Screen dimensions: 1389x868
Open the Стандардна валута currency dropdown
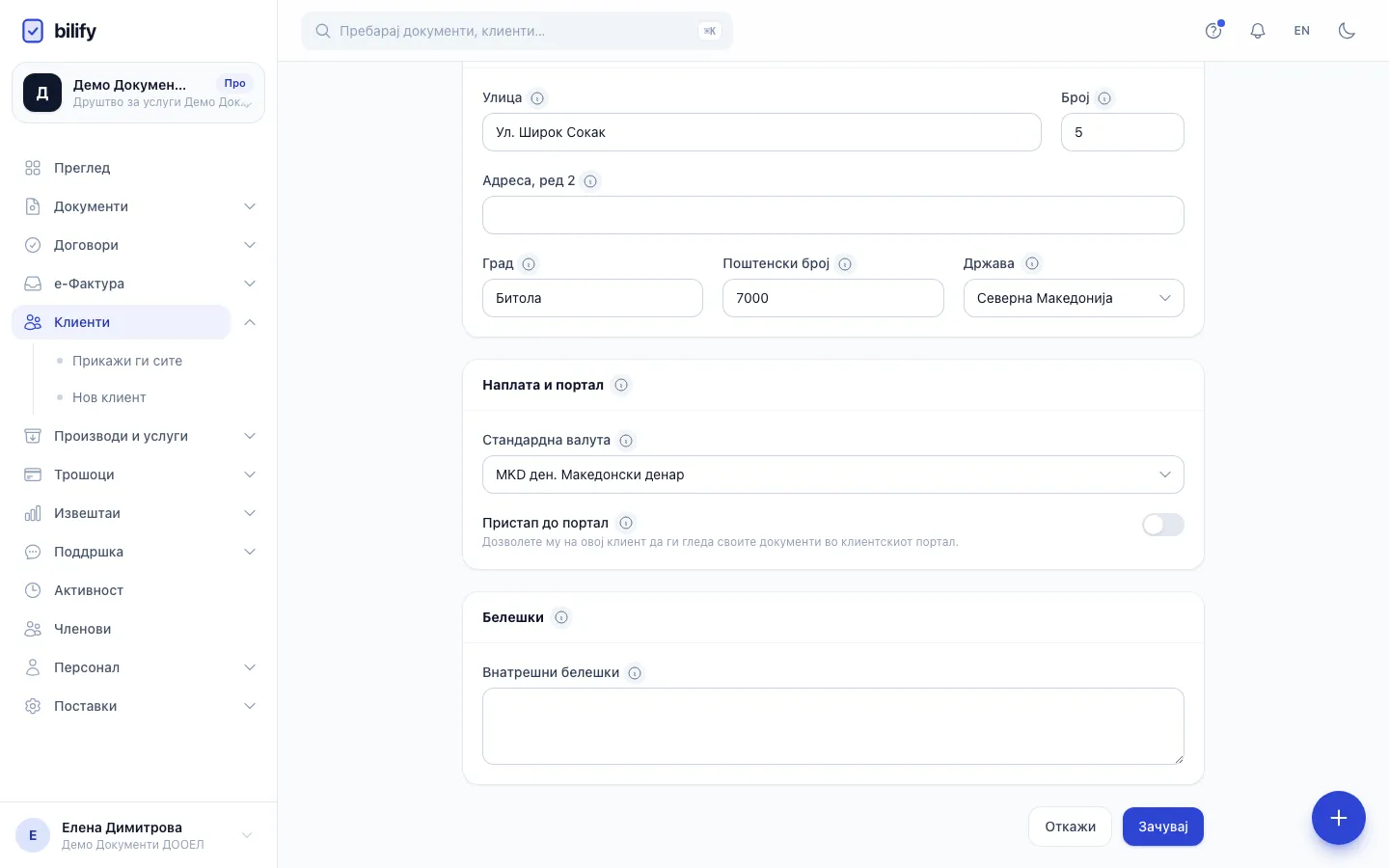tap(832, 475)
